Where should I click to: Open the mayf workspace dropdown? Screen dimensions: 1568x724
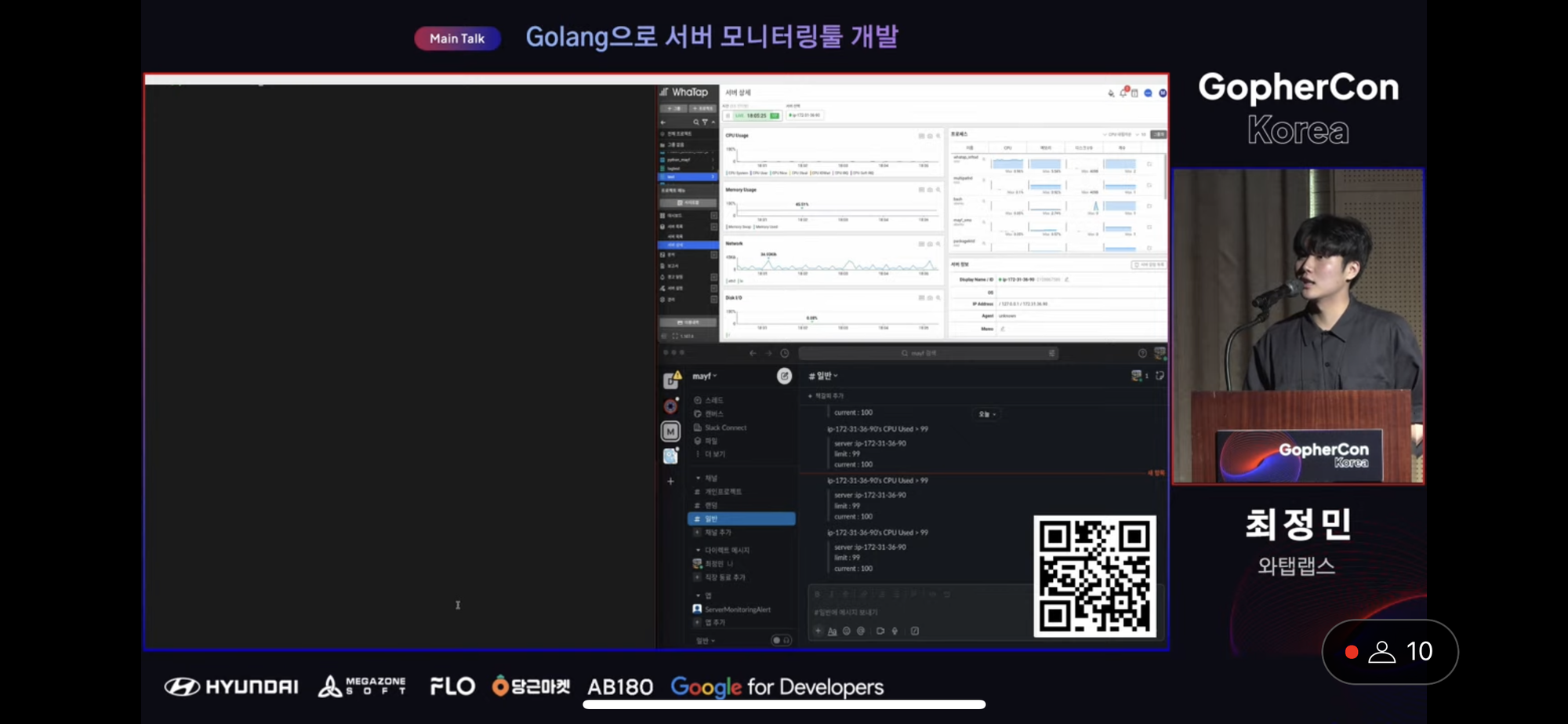click(x=704, y=376)
